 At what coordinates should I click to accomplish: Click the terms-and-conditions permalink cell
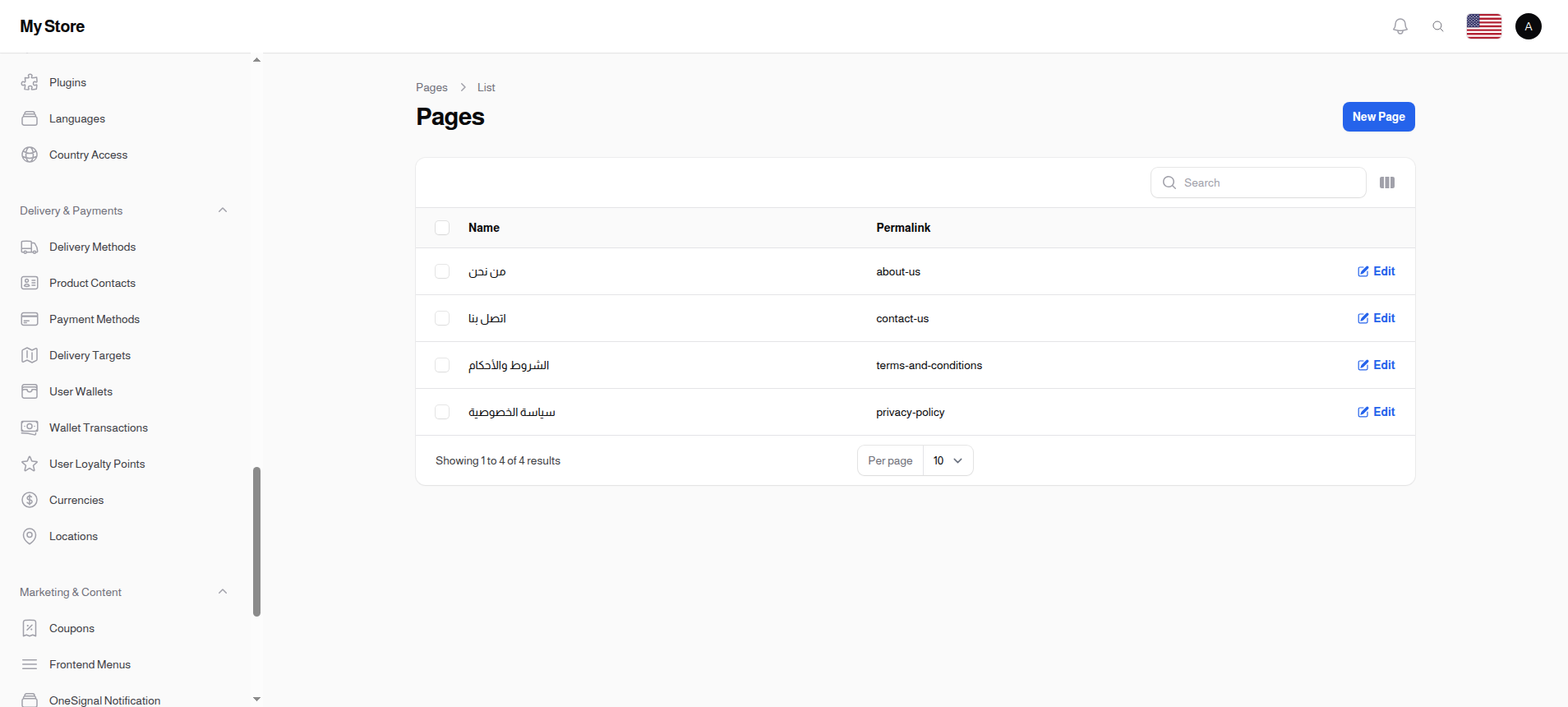[929, 365]
